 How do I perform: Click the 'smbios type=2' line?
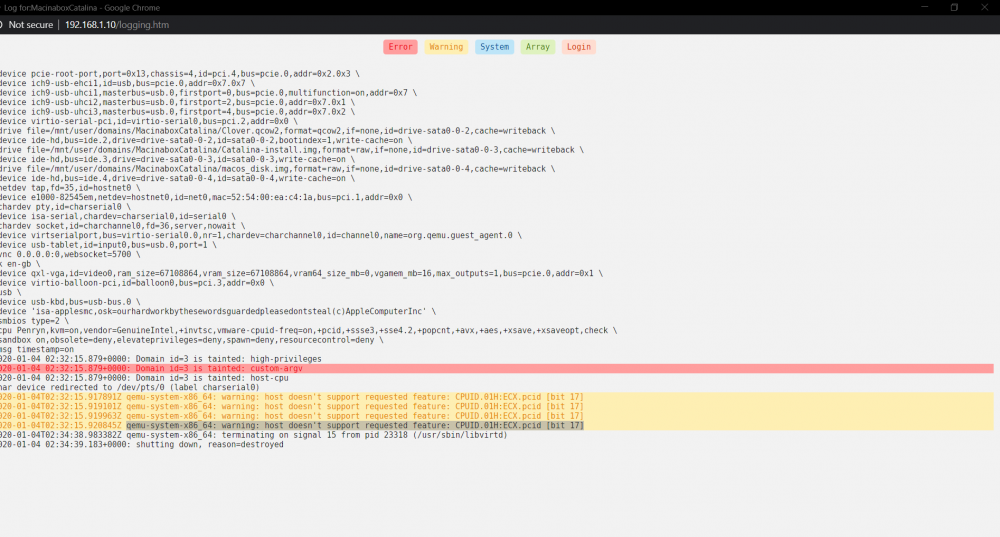(x=34, y=321)
